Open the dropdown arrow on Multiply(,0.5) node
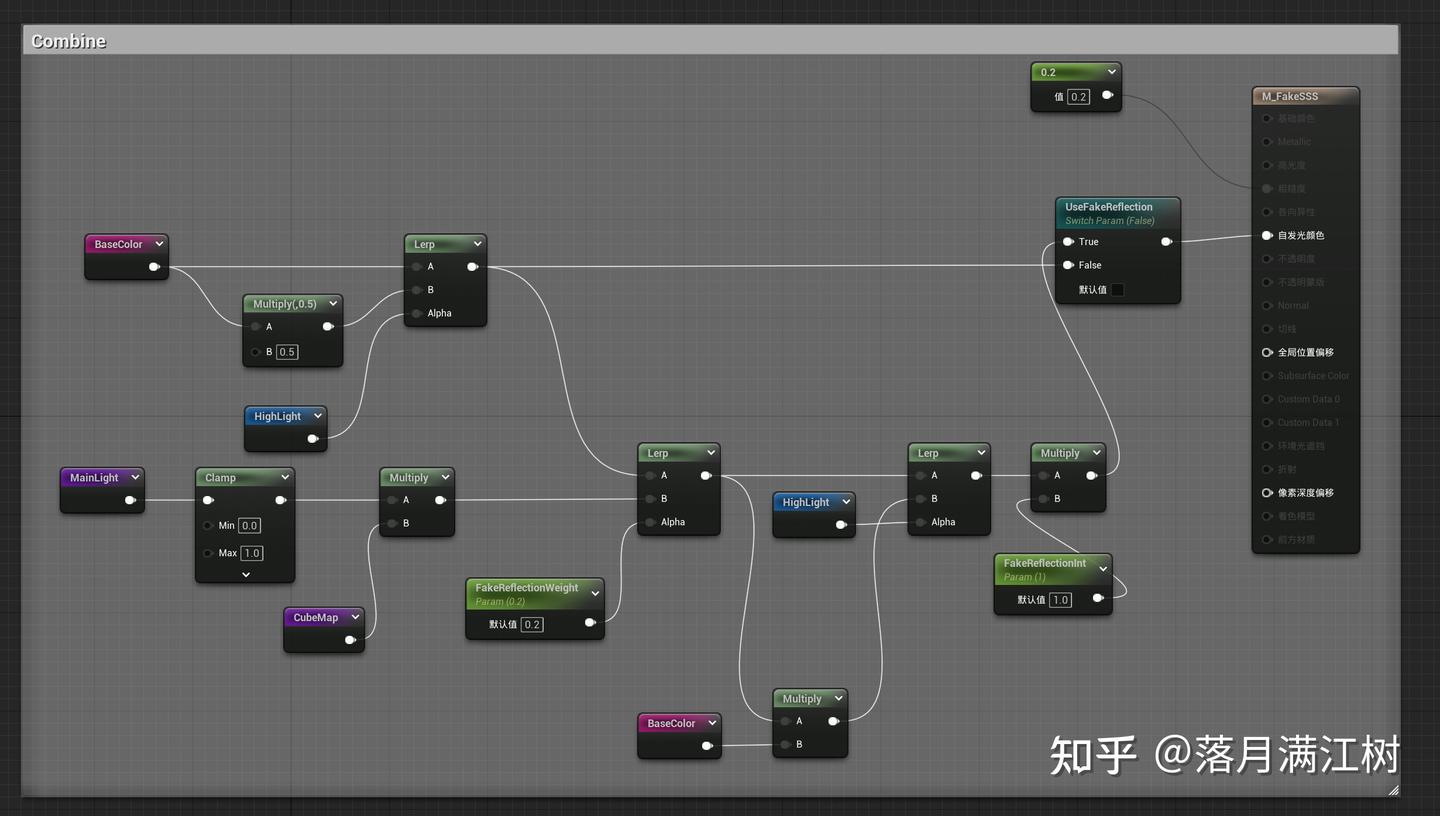Image resolution: width=1440 pixels, height=816 pixels. 333,304
